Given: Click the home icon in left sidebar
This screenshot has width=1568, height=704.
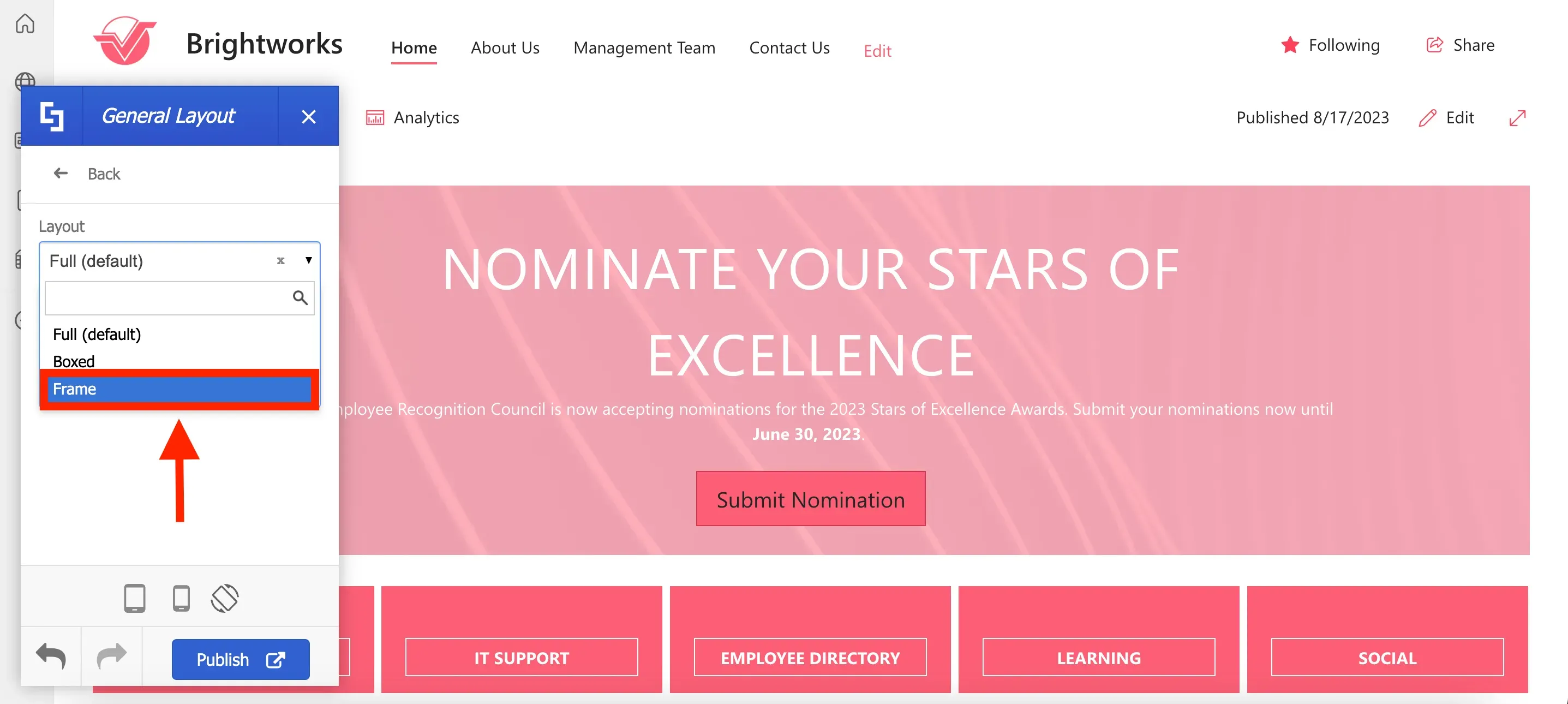Looking at the screenshot, I should point(25,24).
